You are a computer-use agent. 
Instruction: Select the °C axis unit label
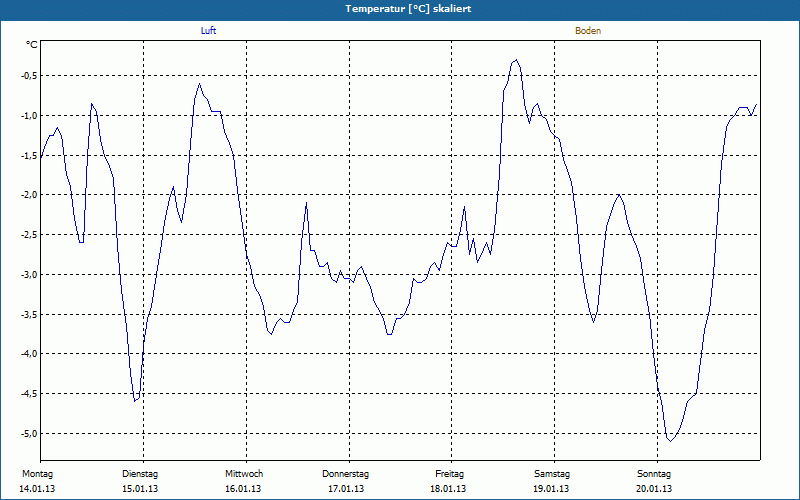32,45
